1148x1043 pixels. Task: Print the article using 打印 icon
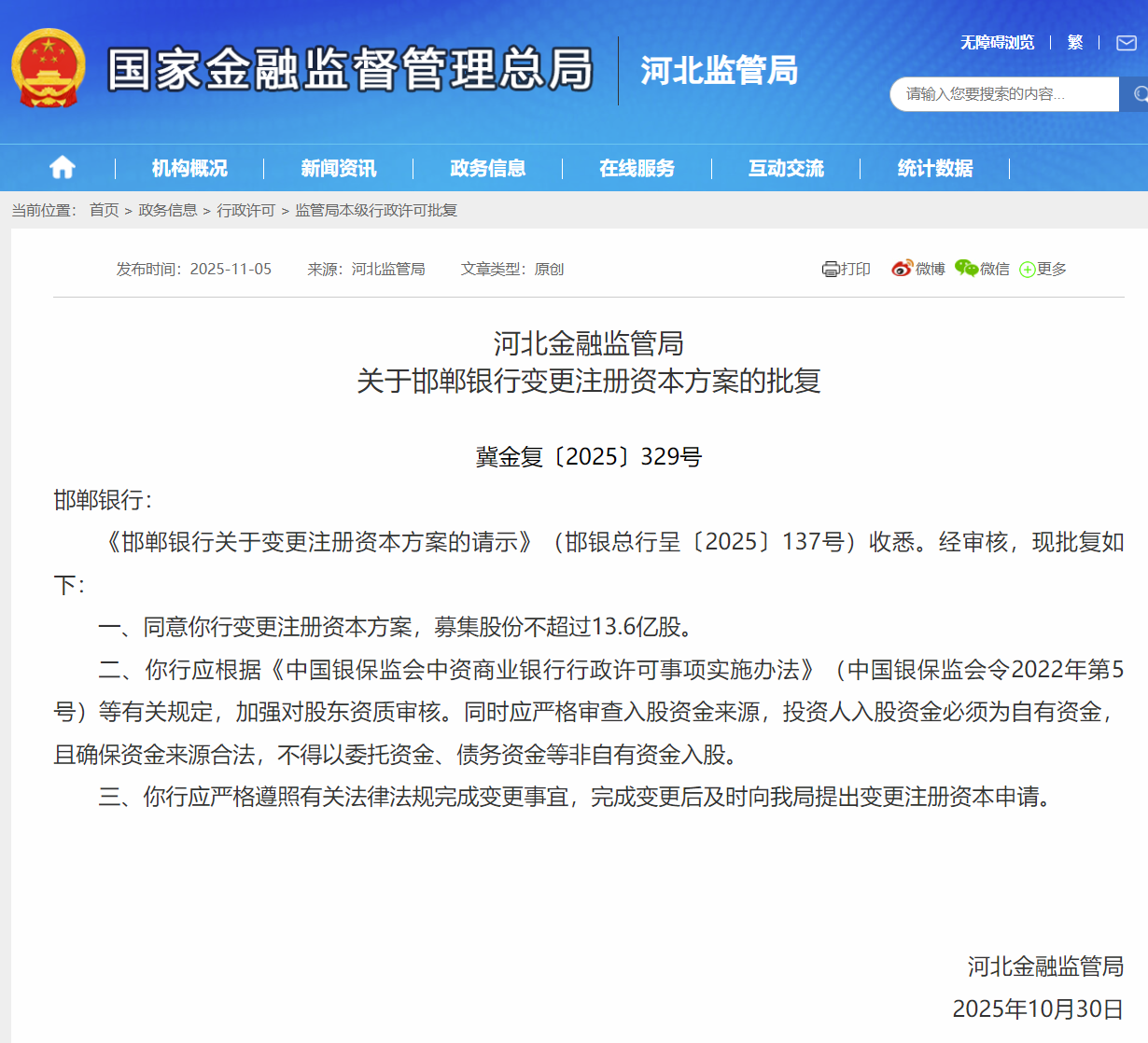click(x=846, y=269)
